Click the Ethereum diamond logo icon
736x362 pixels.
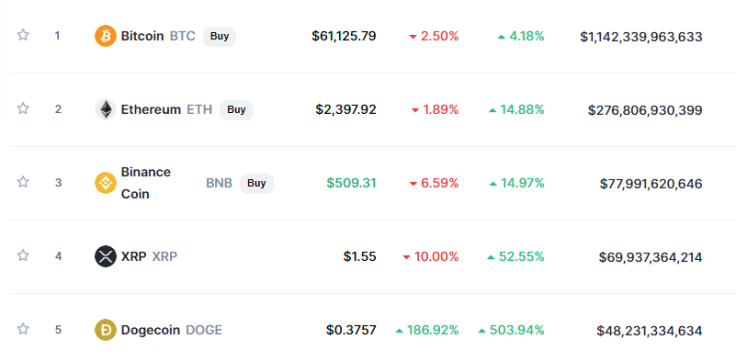pos(106,109)
